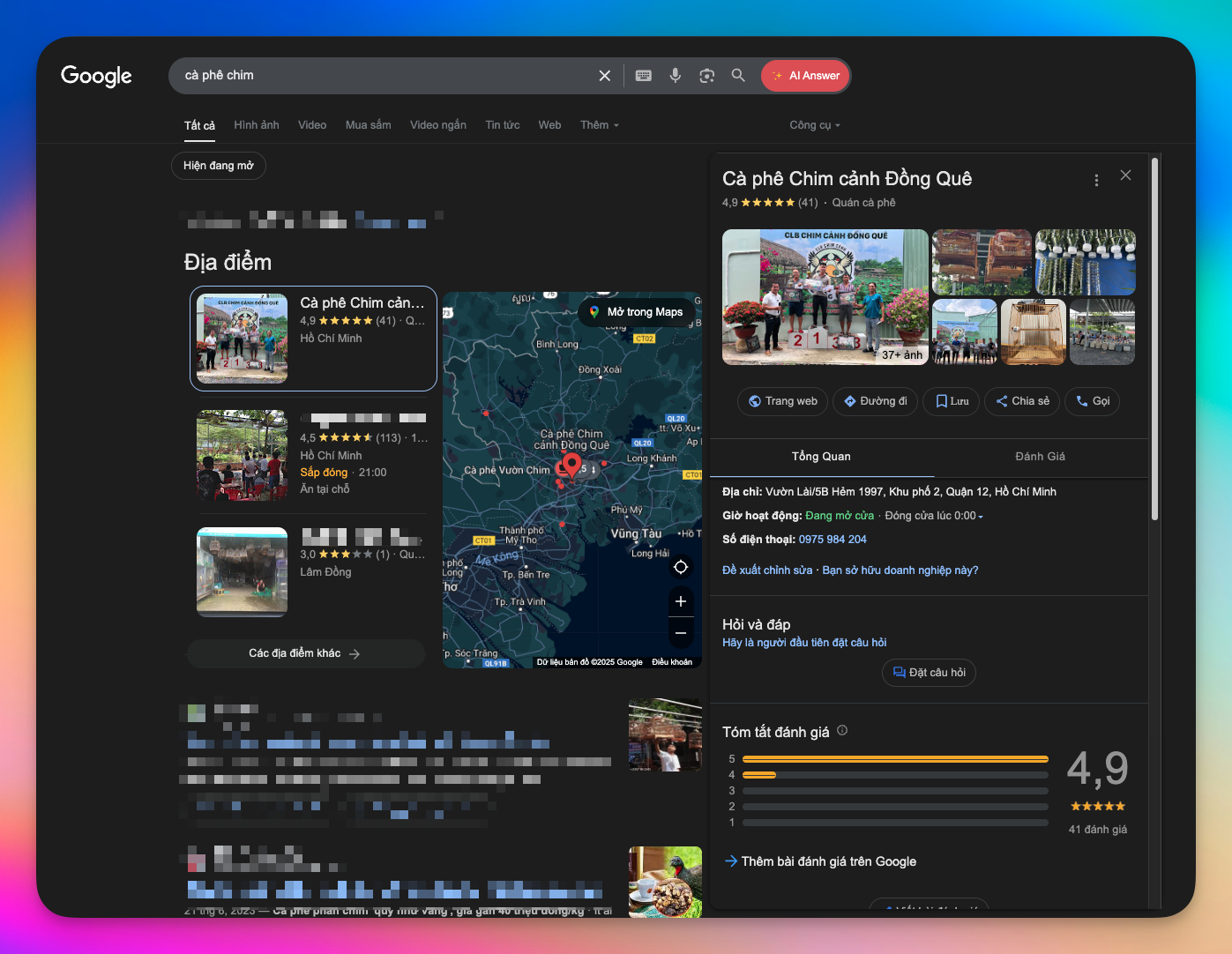The width and height of the screenshot is (1232, 954).
Task: Open the bamboo bird cage photo thumbnail
Action: 1033,332
